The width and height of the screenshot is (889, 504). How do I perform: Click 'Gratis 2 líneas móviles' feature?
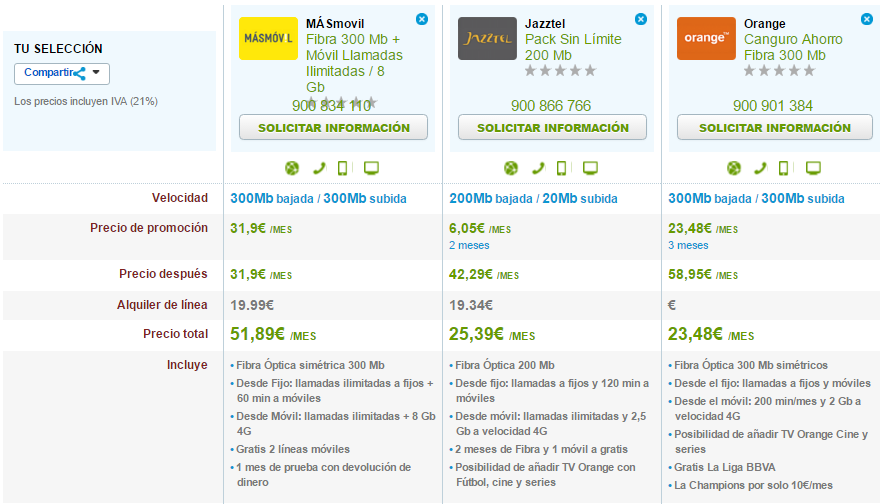pos(293,450)
